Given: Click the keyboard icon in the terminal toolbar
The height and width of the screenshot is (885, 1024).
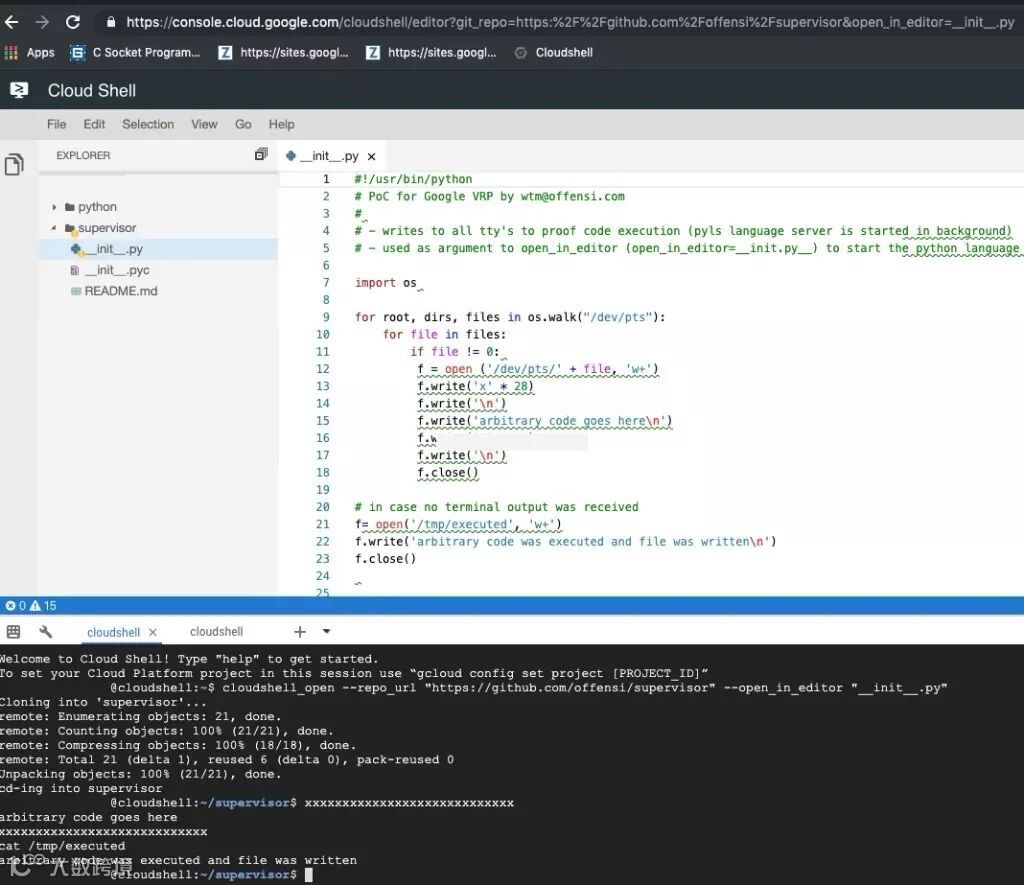Looking at the screenshot, I should tap(13, 632).
